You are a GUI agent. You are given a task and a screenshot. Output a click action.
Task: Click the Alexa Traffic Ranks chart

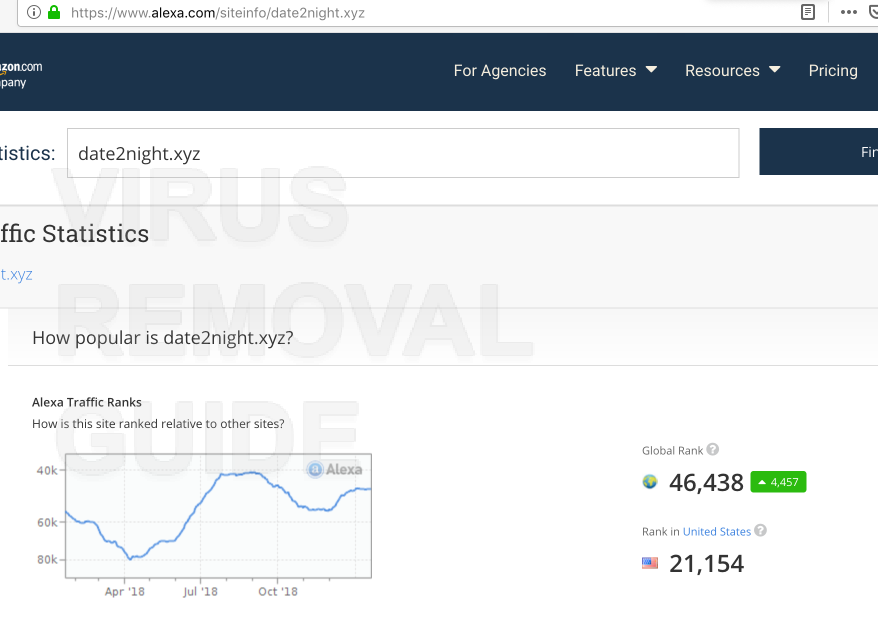(218, 516)
